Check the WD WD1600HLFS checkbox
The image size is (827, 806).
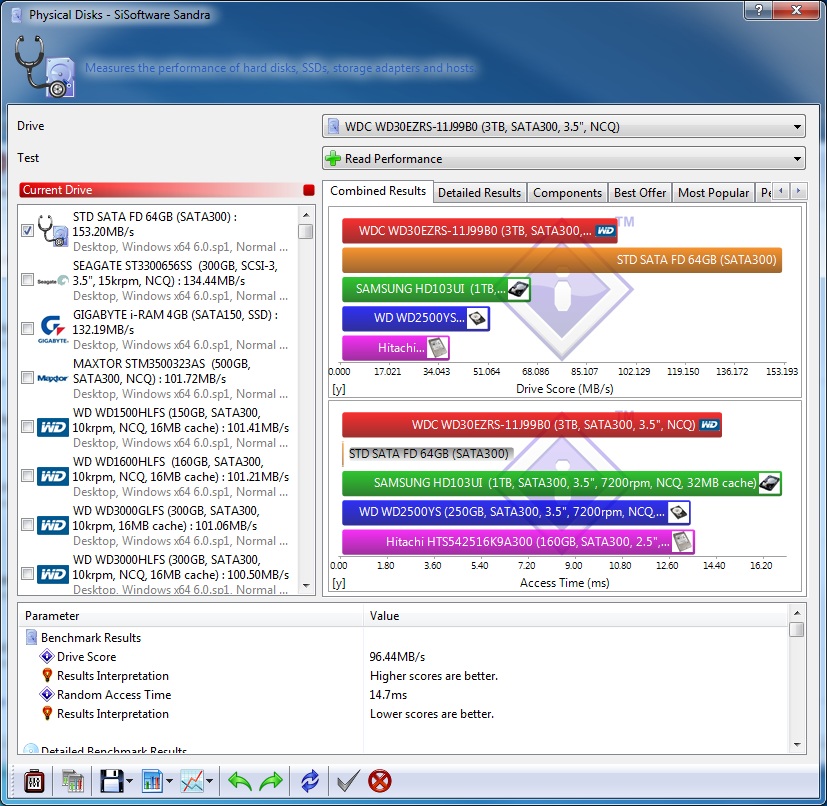pyautogui.click(x=27, y=475)
